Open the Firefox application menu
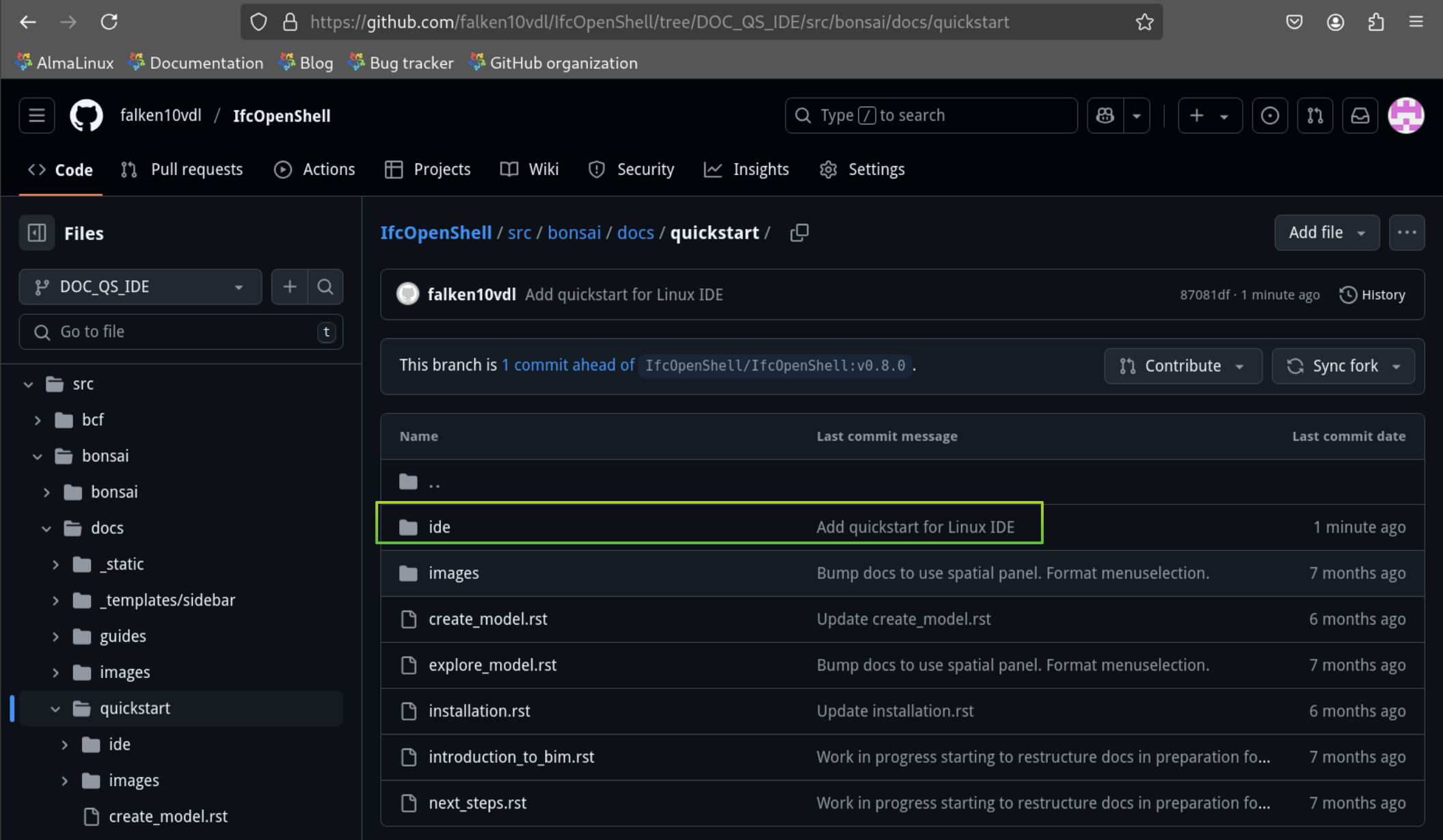1443x840 pixels. [x=1416, y=22]
